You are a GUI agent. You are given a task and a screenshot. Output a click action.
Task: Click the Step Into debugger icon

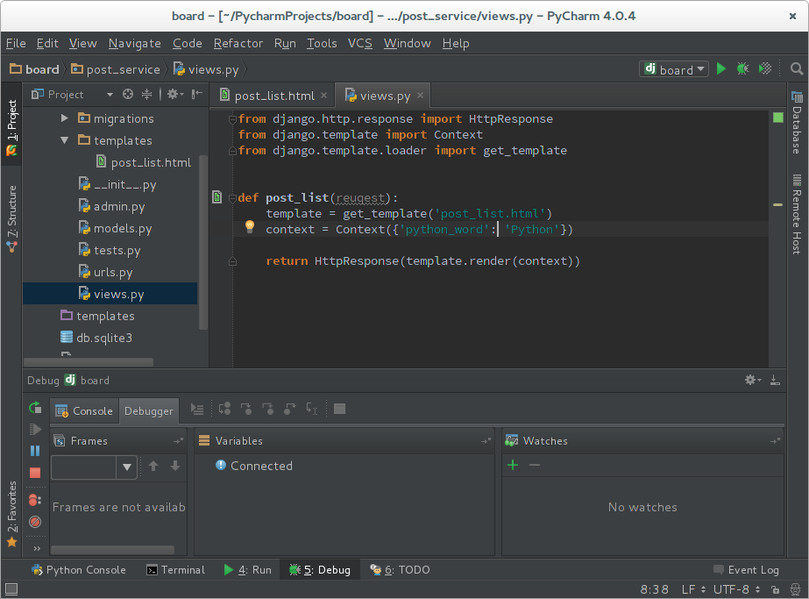pos(247,409)
